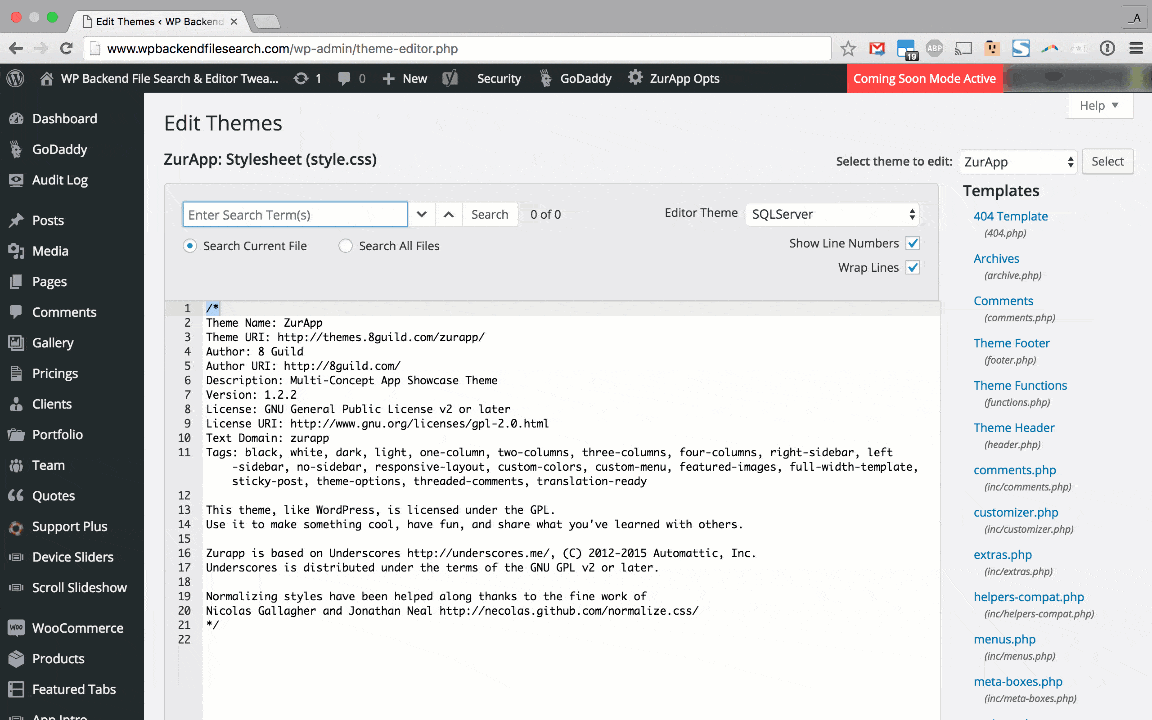
Task: Select Search All Files radio button
Action: pyautogui.click(x=345, y=246)
